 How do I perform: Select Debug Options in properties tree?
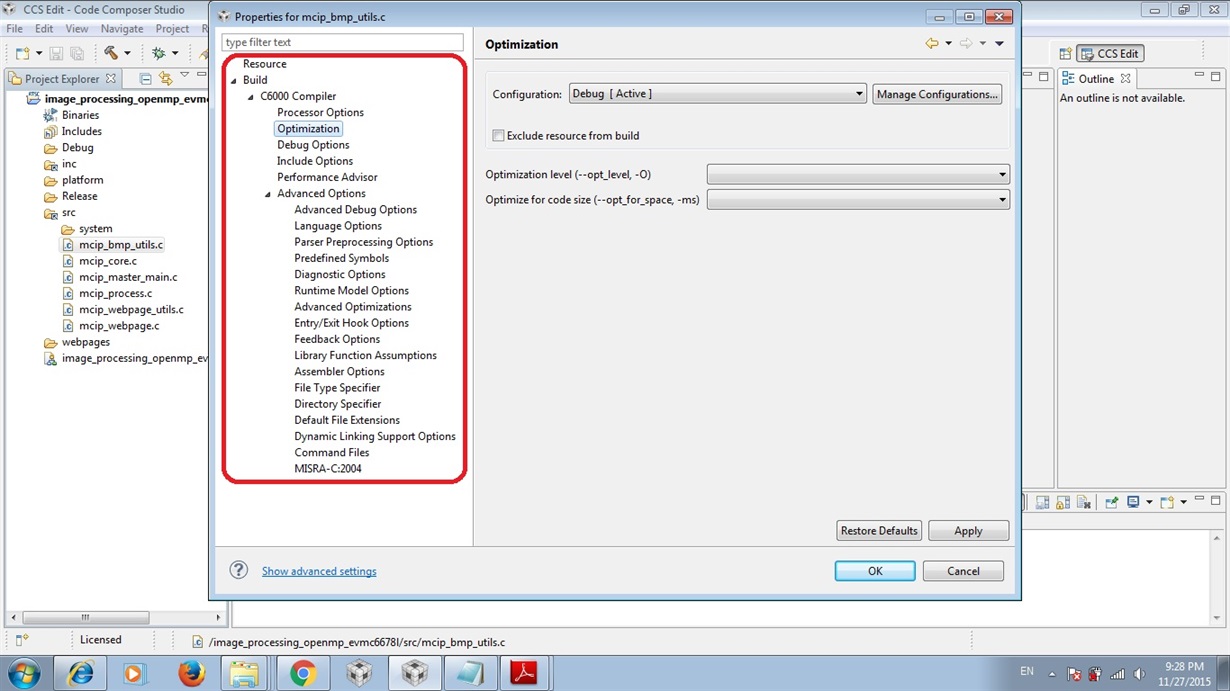tap(313, 145)
